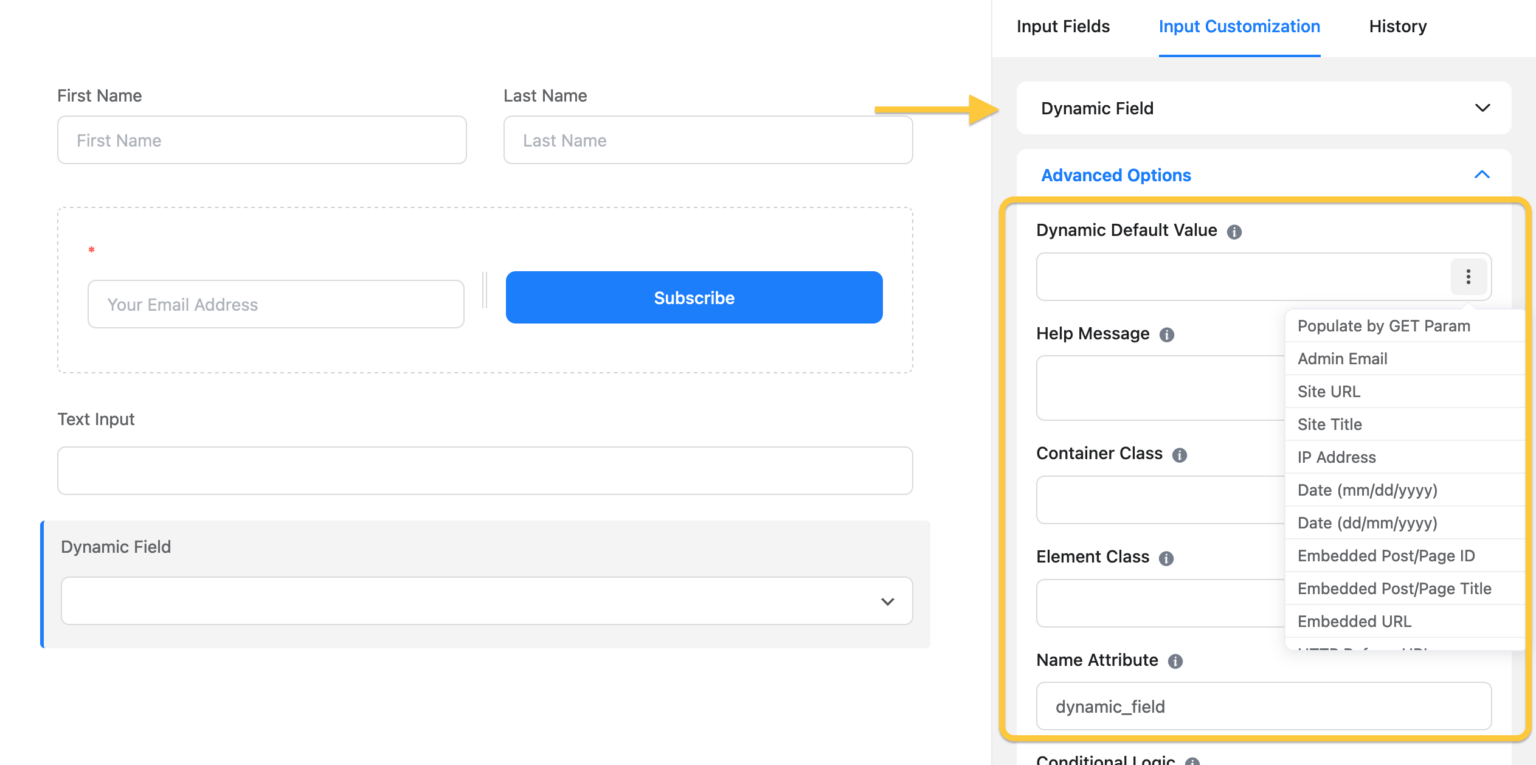Select Admin Email from the smartcode menu
The image size is (1536, 765).
coord(1342,358)
